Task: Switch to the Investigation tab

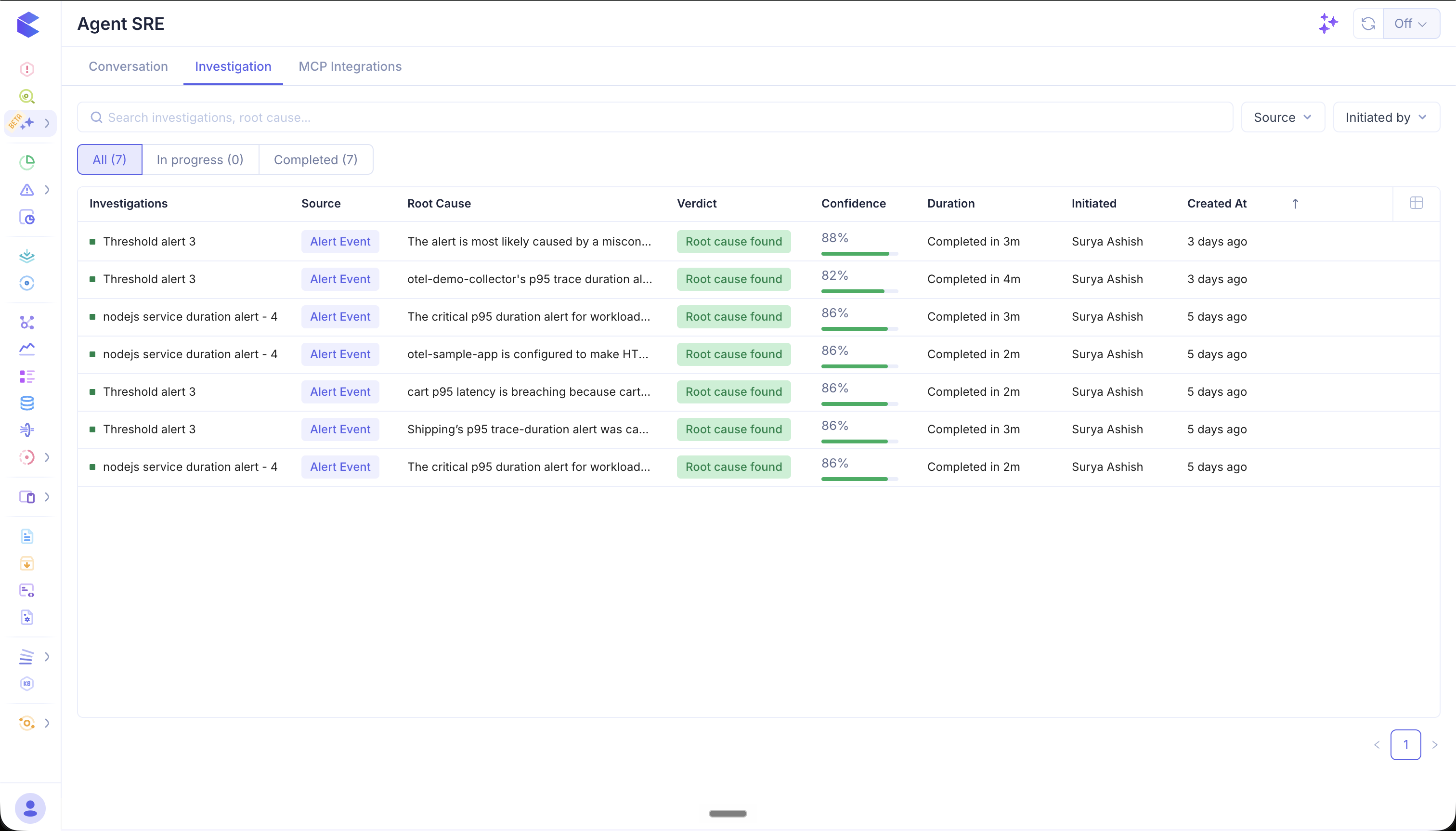Action: tap(233, 66)
